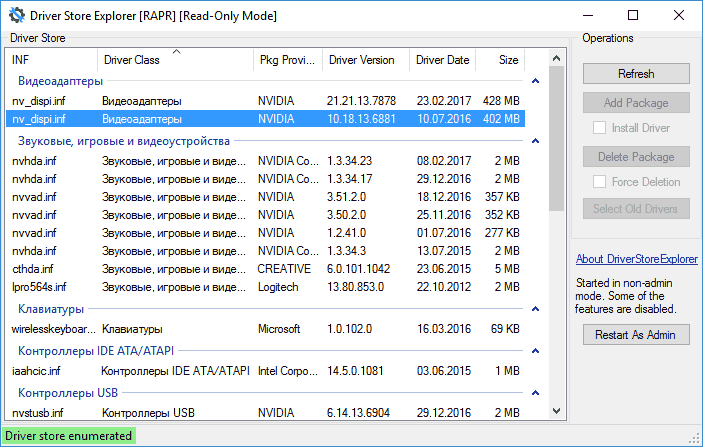Open the About DriverStoreExplorer link

click(637, 259)
